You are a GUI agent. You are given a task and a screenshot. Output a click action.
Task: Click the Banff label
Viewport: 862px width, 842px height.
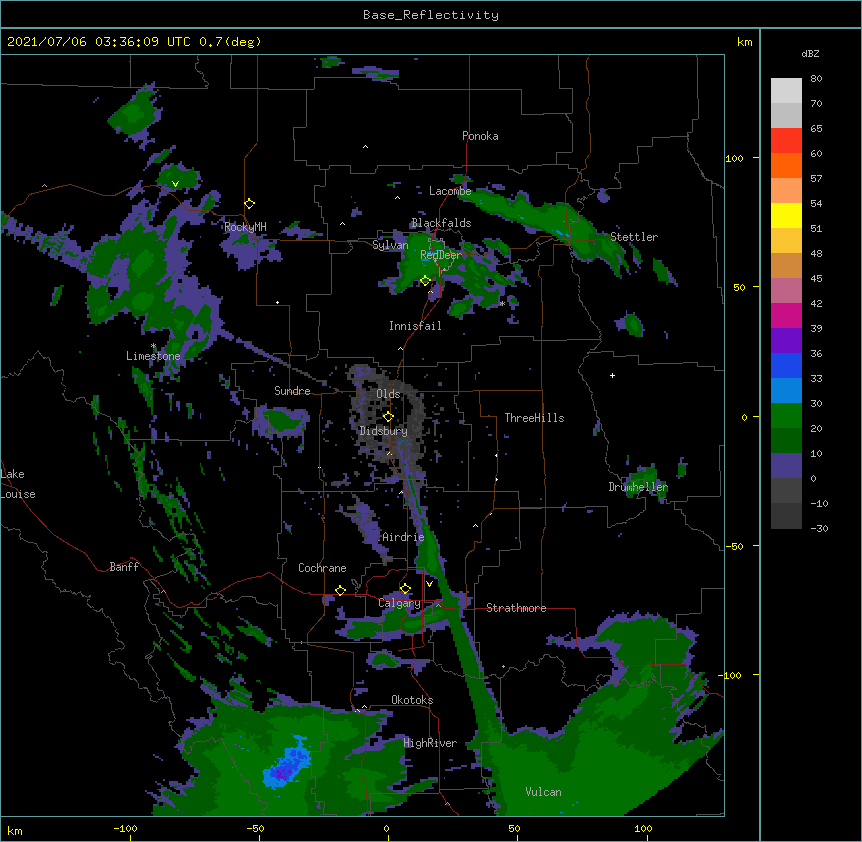coord(124,567)
